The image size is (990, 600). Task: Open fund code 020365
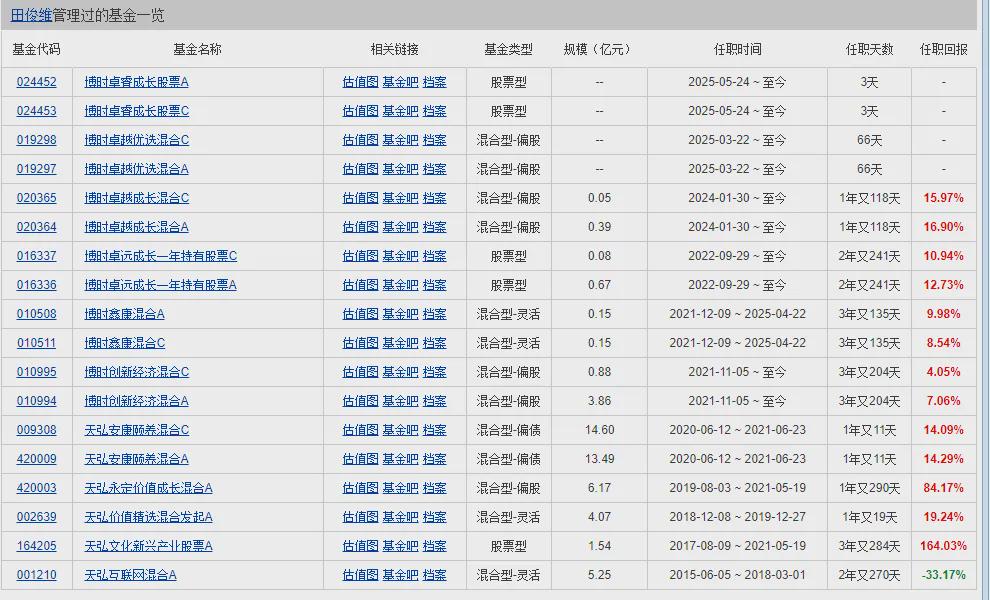(x=37, y=198)
